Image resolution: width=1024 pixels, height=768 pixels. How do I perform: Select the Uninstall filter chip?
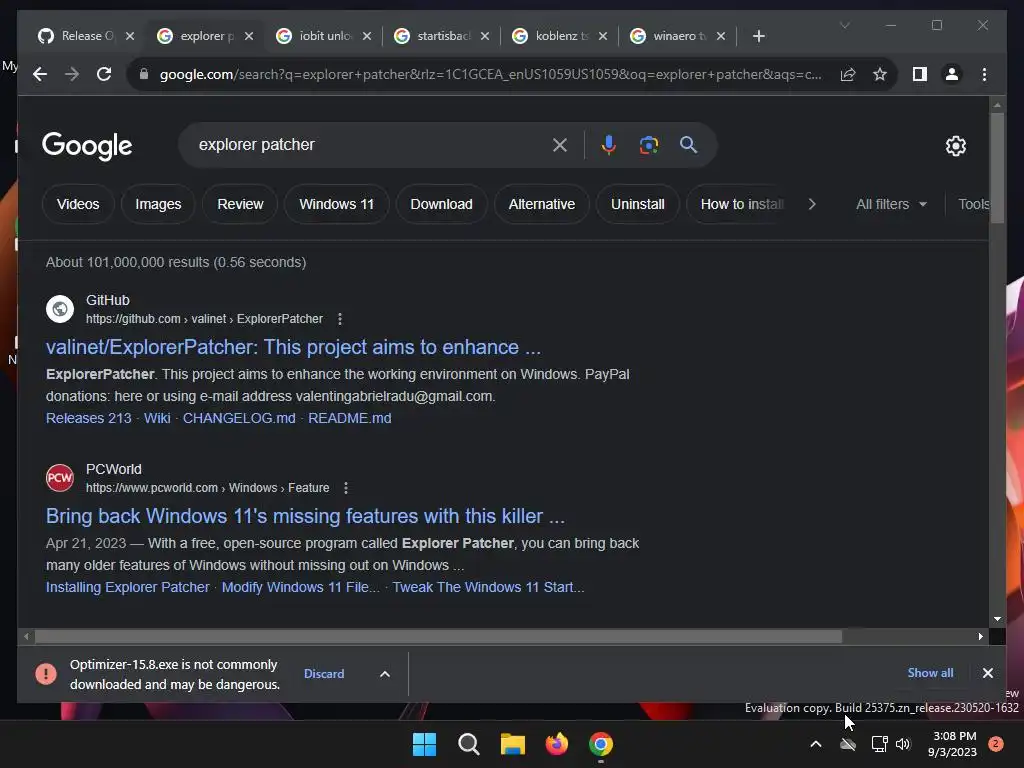[x=638, y=204]
